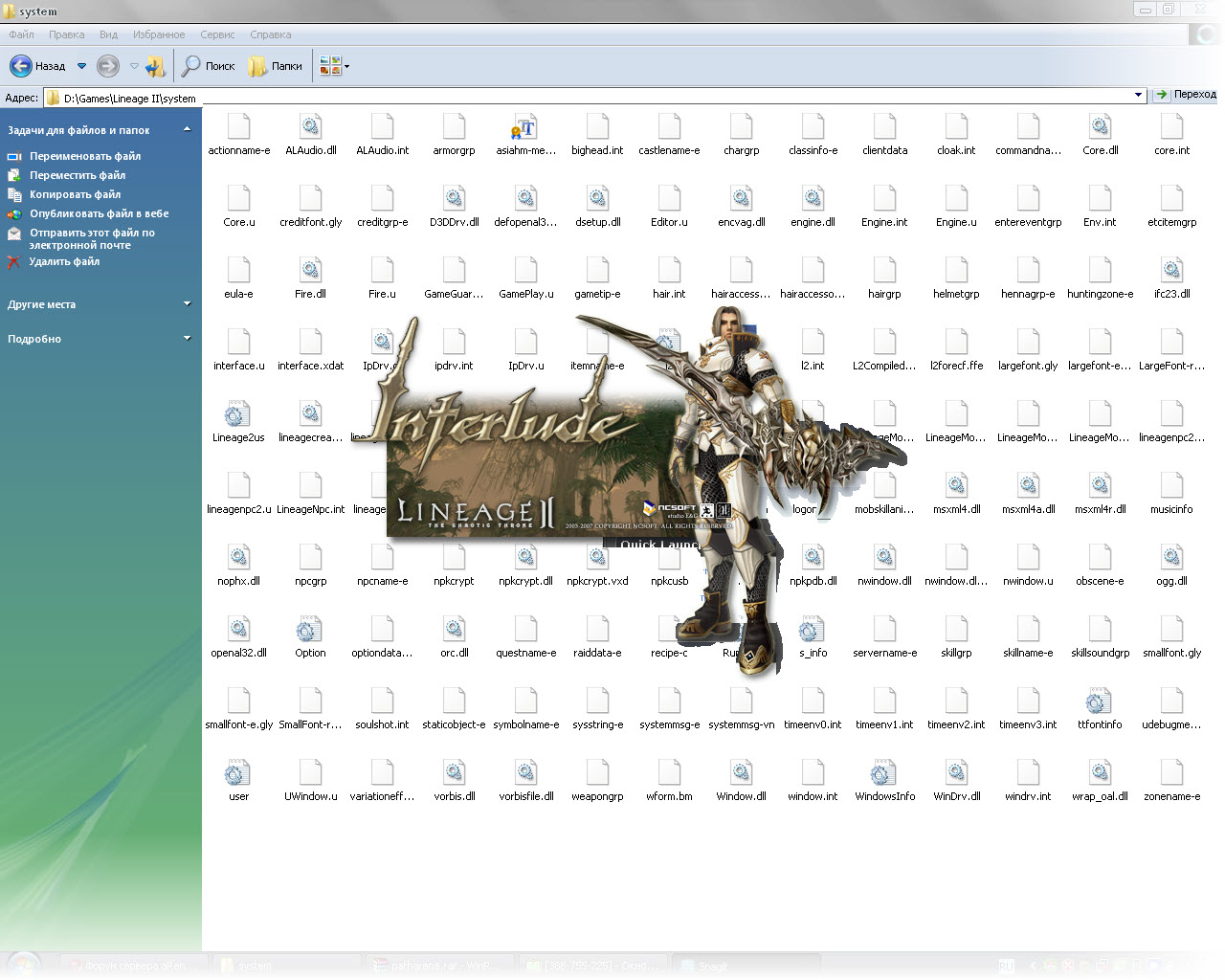Select the asiahm font file icon
Image resolution: width=1225 pixels, height=980 pixels.
525,128
